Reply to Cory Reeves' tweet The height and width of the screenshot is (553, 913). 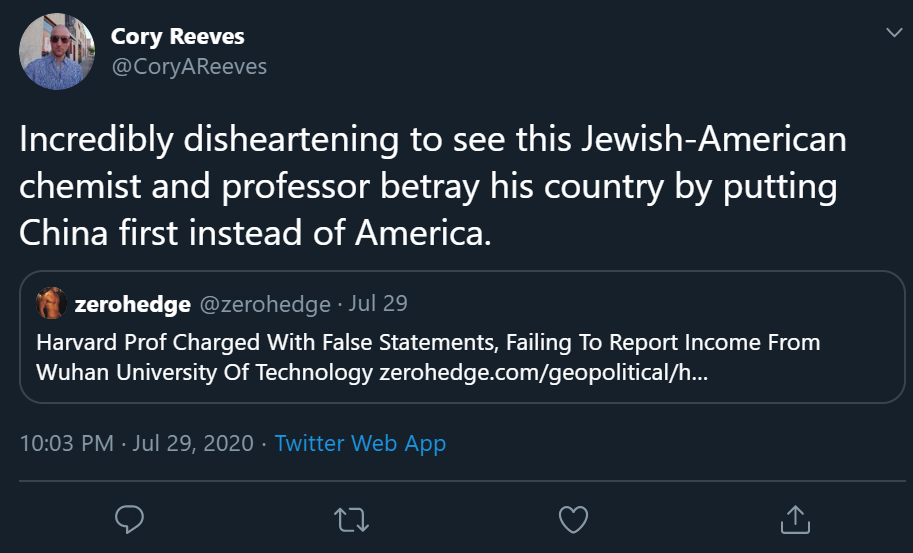pos(131,518)
